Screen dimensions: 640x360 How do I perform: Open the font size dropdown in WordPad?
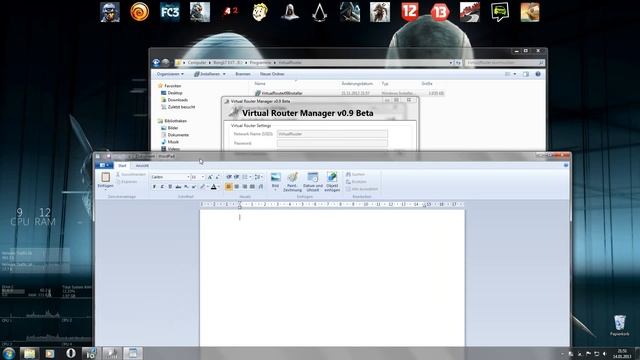click(203, 177)
